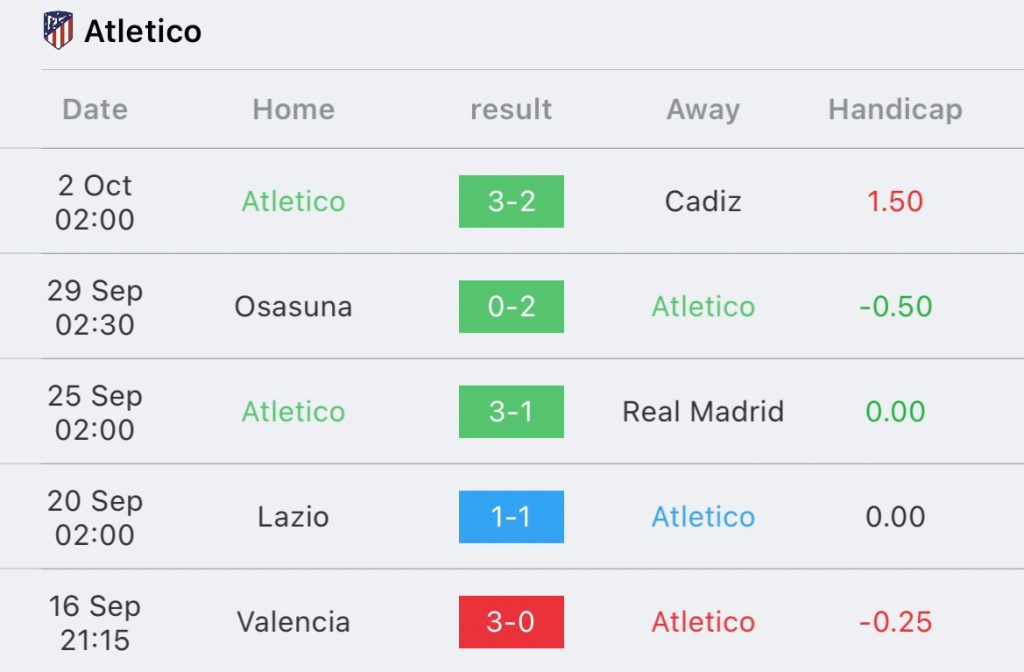The height and width of the screenshot is (672, 1024).
Task: Open the blue 1-1 draw result badge
Action: pos(511,516)
